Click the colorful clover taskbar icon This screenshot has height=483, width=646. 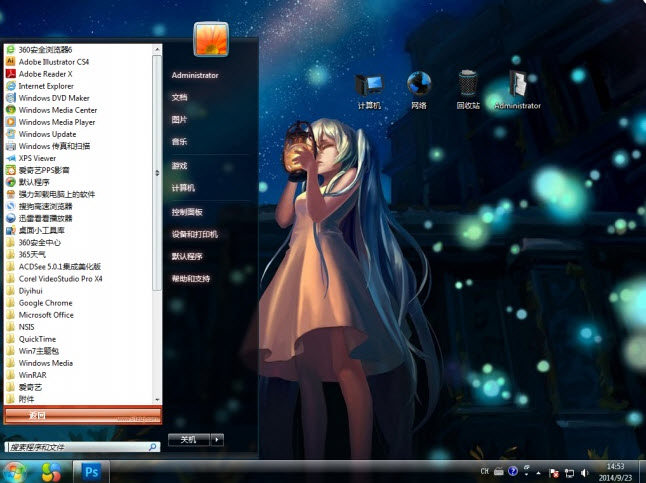(x=51, y=472)
